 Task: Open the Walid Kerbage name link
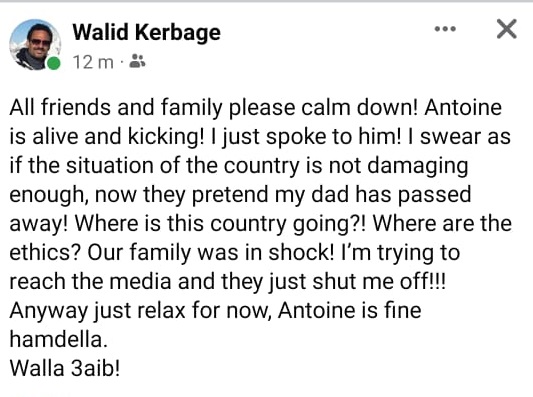[147, 32]
